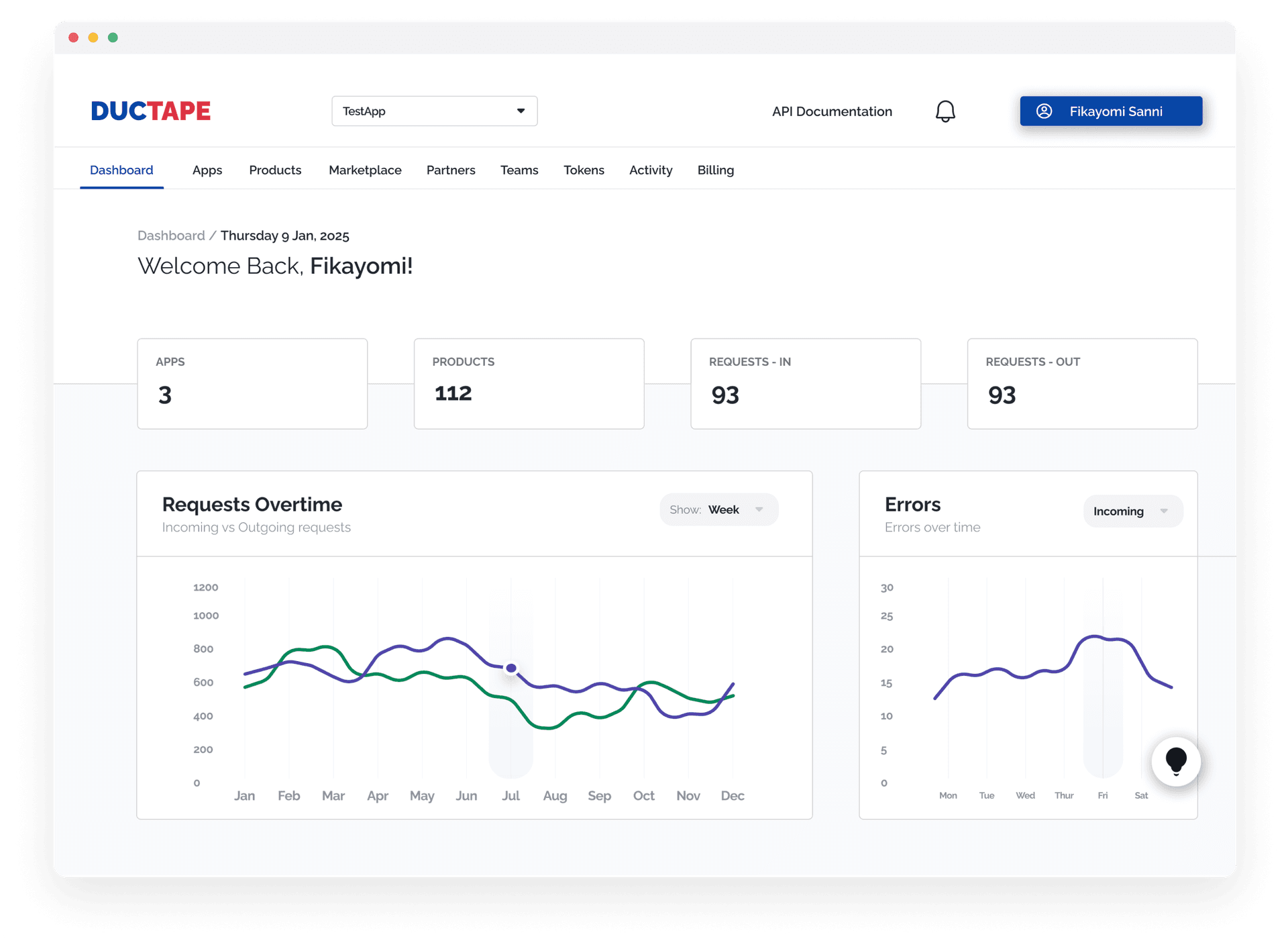The image size is (1288, 947).
Task: Go to the Billing tab
Action: coord(716,170)
